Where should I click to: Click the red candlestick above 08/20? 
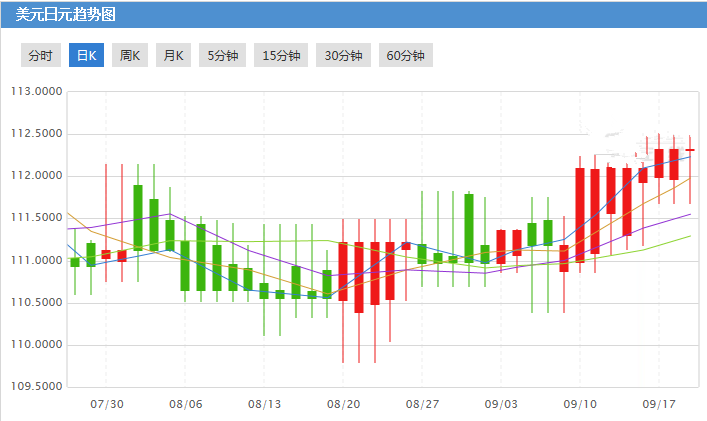pos(343,271)
